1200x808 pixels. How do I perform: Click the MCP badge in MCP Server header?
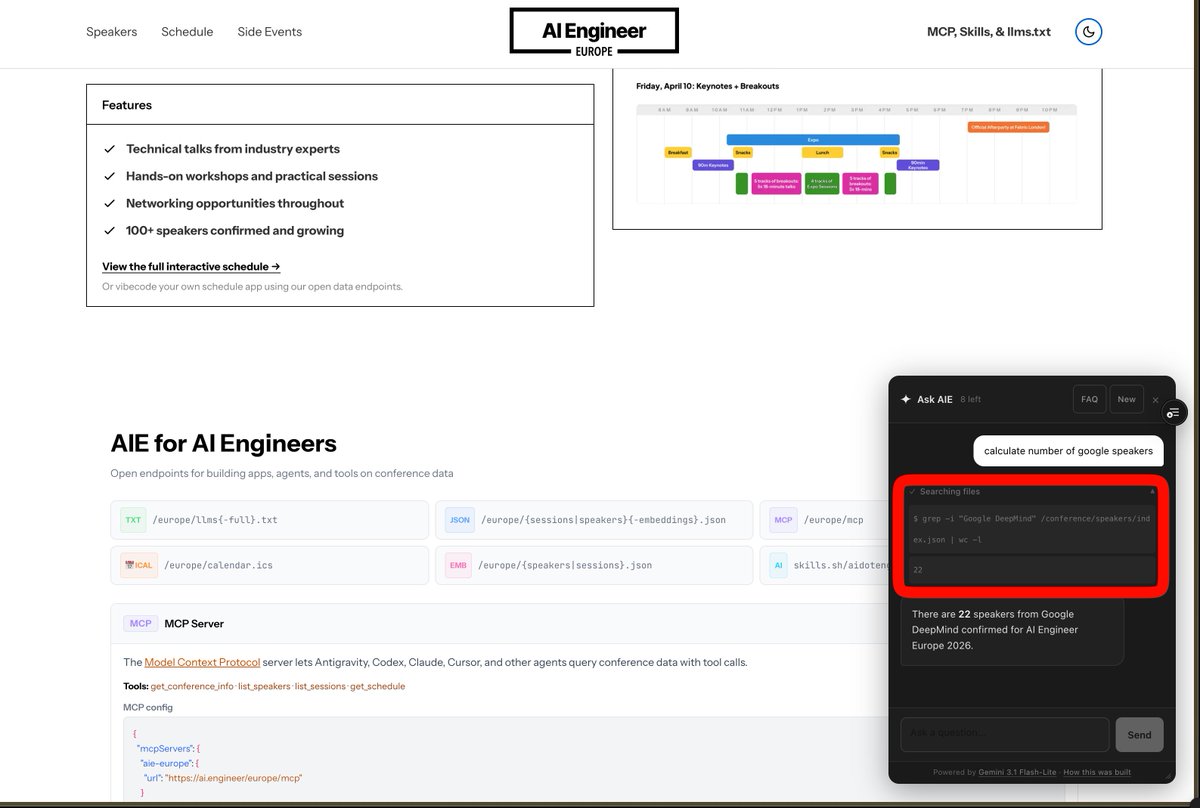click(x=140, y=623)
